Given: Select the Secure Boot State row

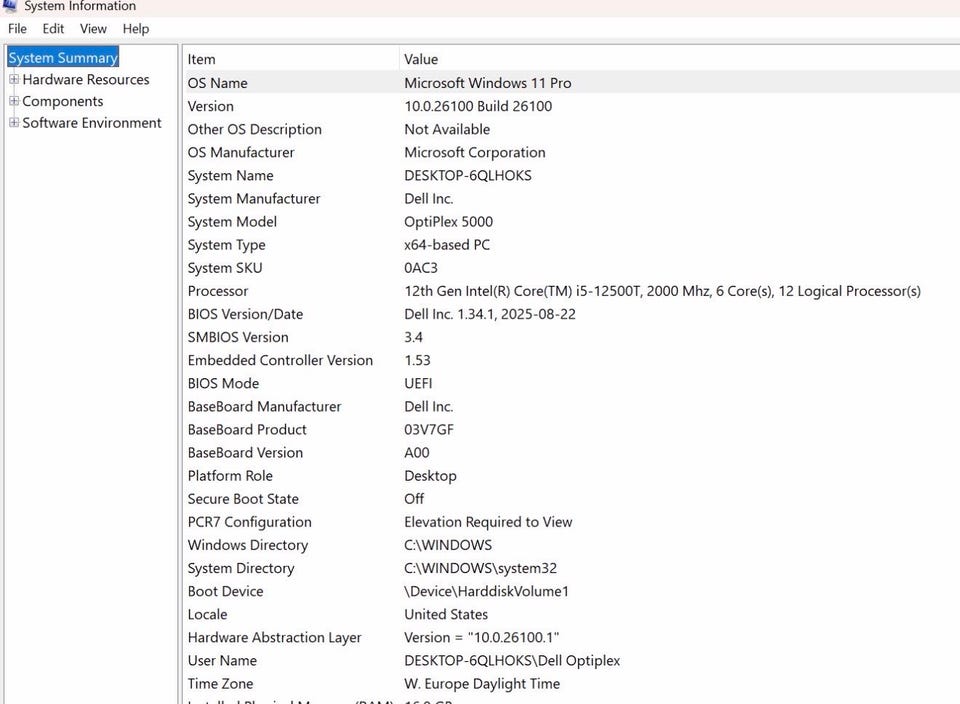Looking at the screenshot, I should (x=243, y=499).
